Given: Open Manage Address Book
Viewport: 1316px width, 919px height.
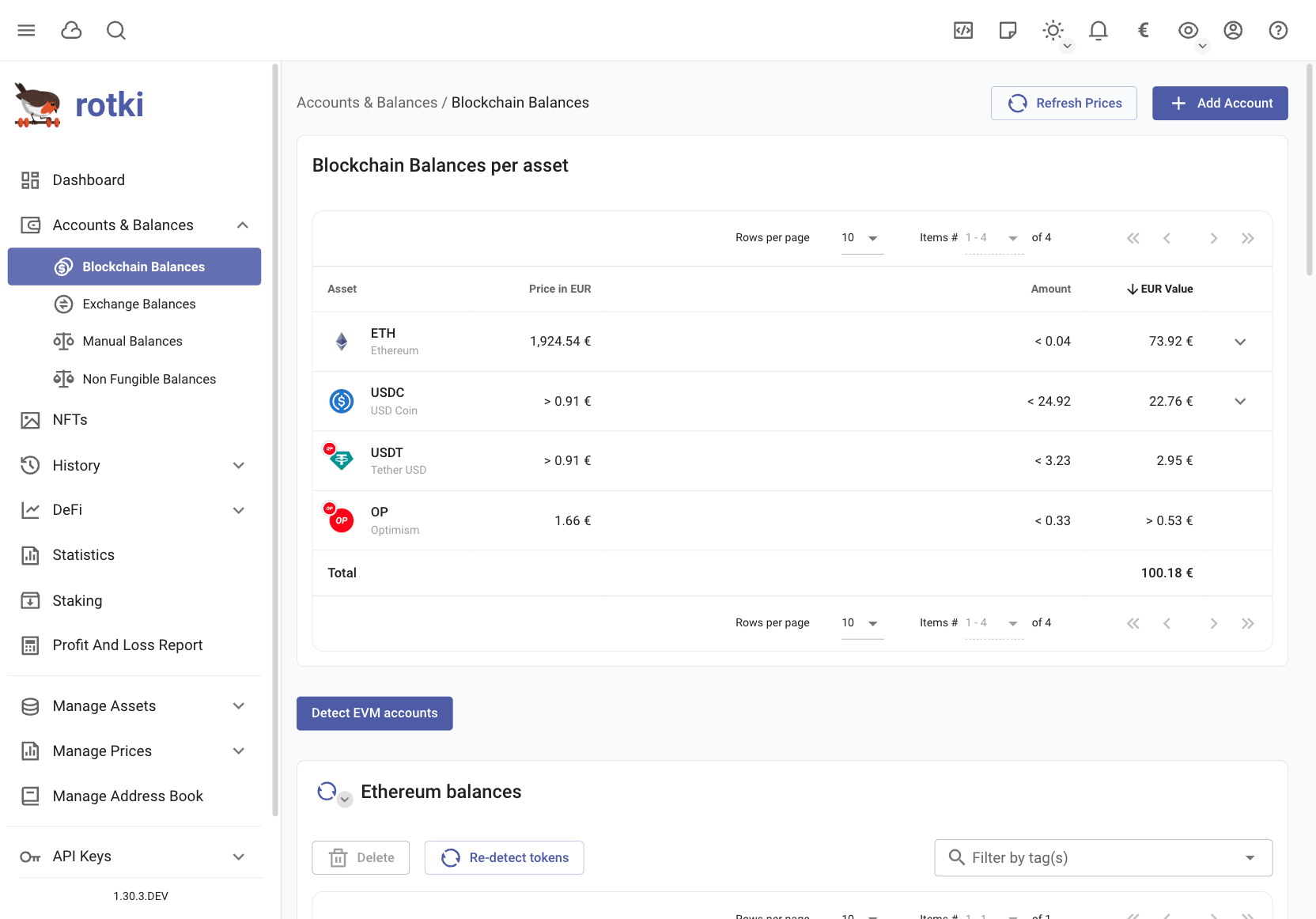Looking at the screenshot, I should (x=134, y=796).
